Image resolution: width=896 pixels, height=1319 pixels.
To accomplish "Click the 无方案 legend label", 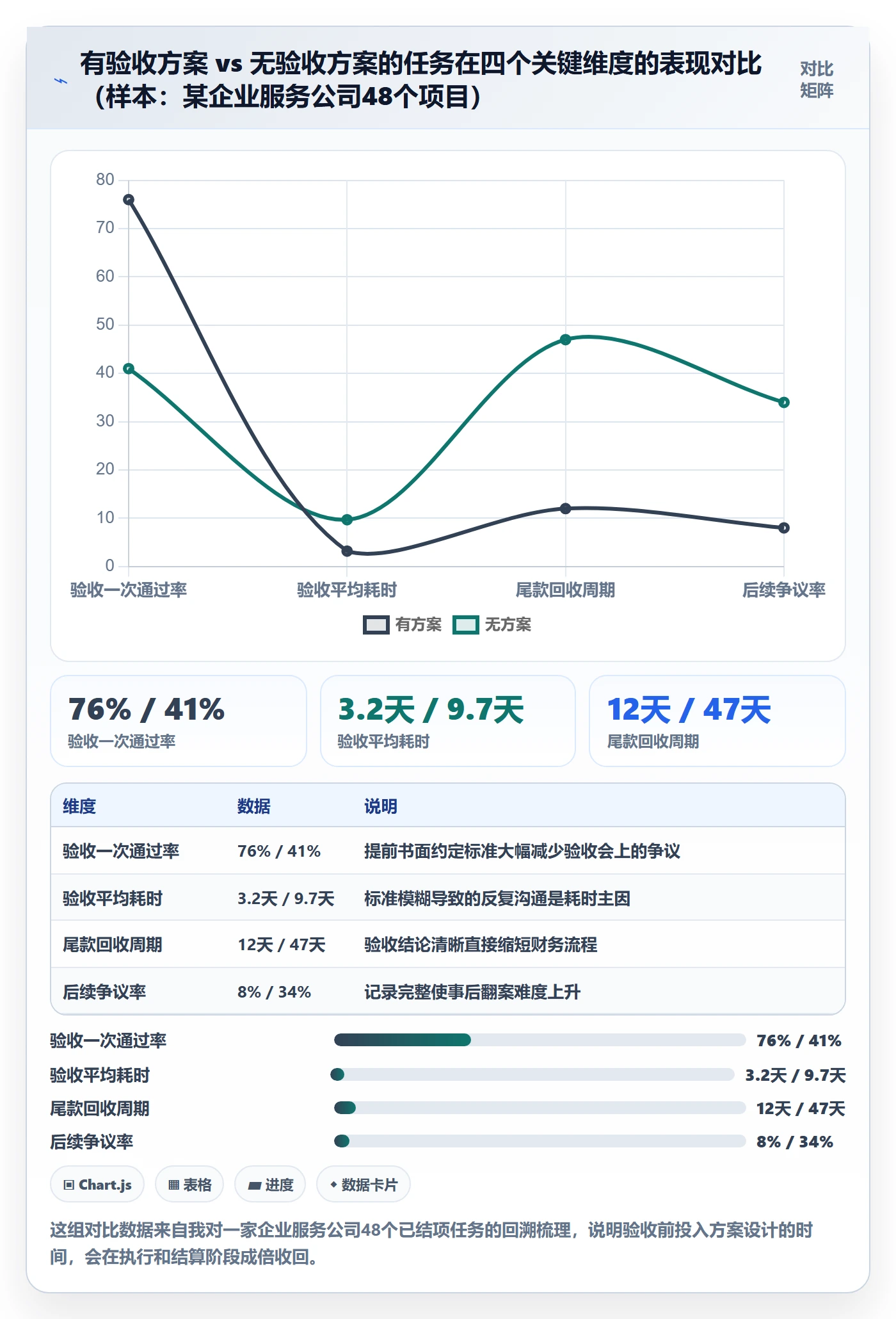I will point(508,625).
